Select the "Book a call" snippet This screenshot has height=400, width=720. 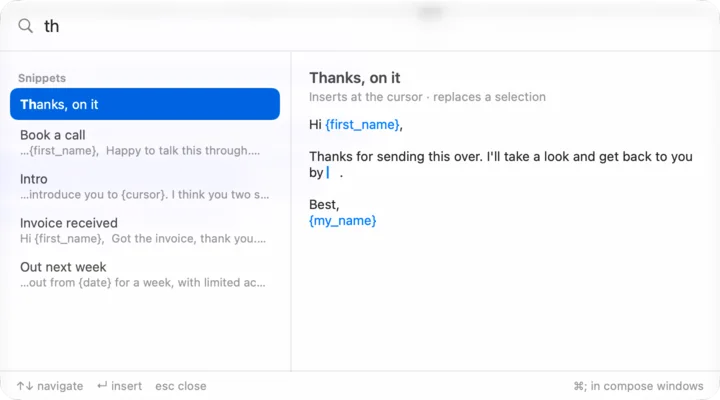click(x=145, y=142)
